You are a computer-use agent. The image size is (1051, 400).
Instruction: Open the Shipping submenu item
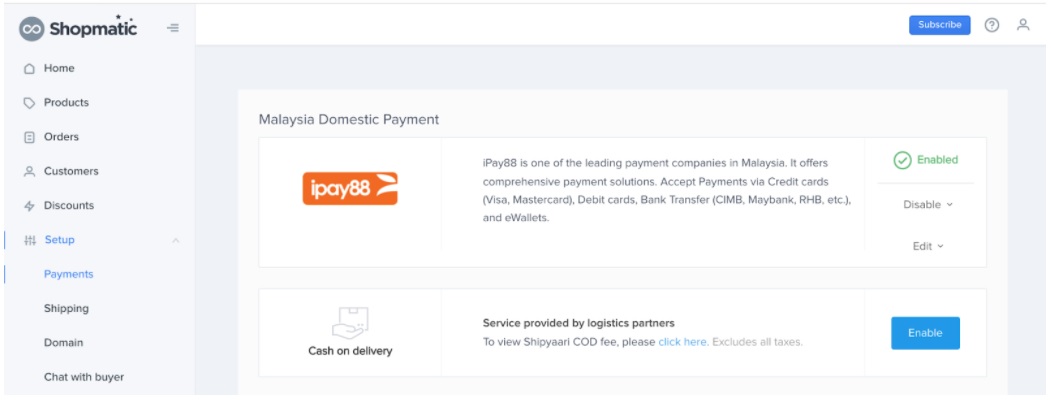[66, 308]
